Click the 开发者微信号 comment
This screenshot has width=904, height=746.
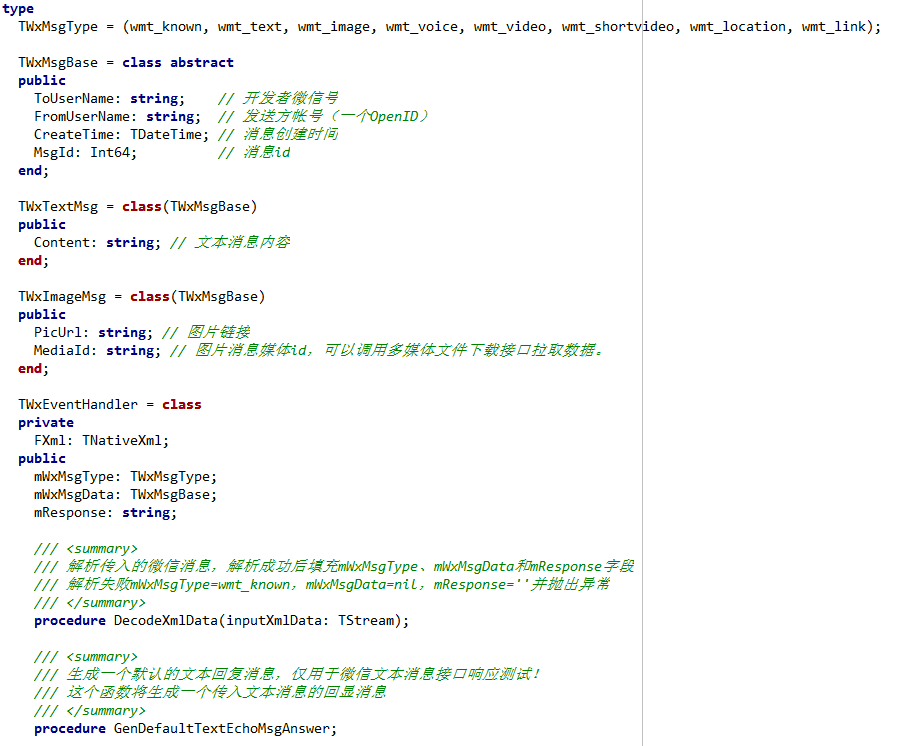point(278,99)
